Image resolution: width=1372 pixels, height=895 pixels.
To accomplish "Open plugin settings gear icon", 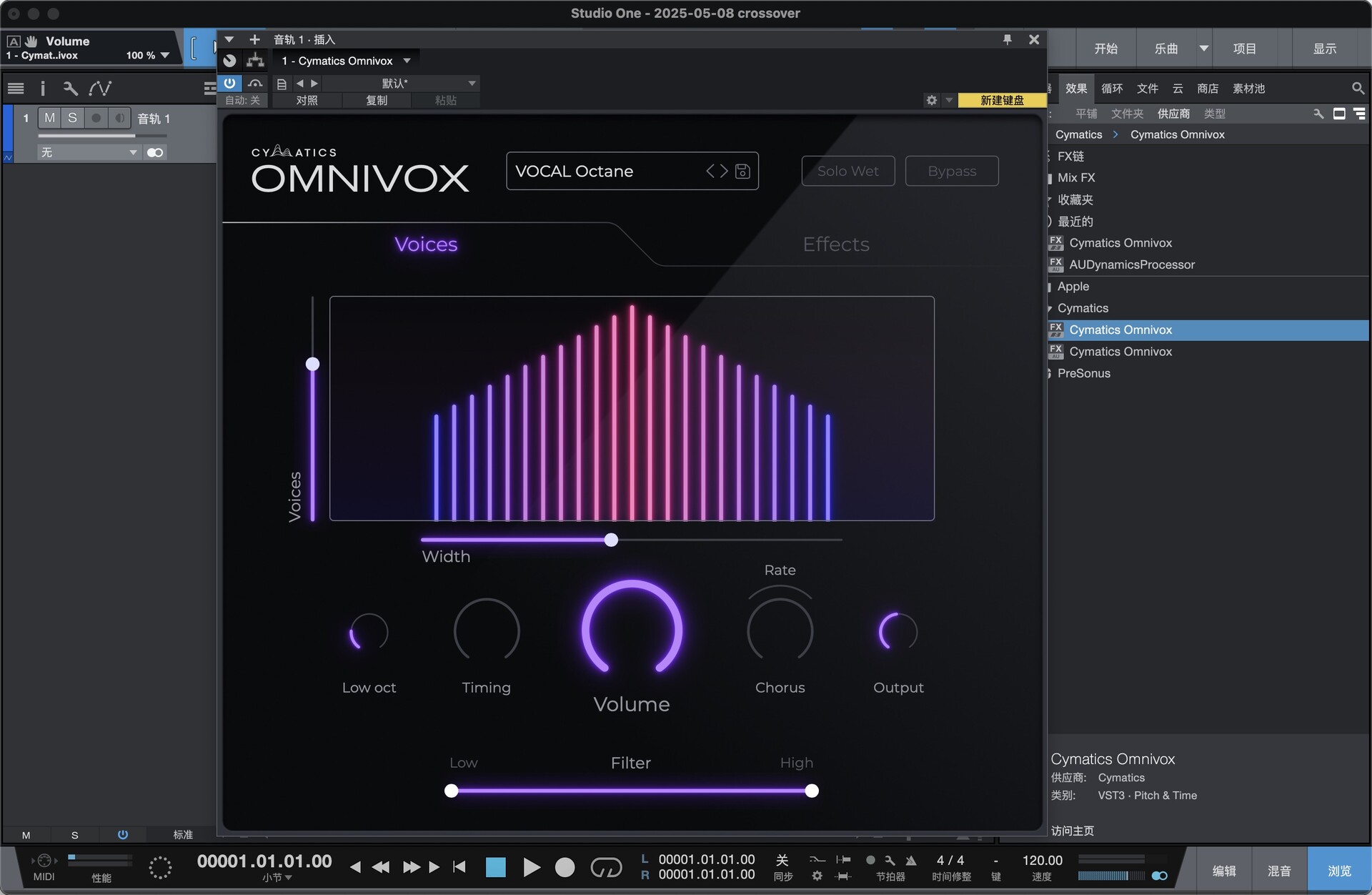I will 931,100.
